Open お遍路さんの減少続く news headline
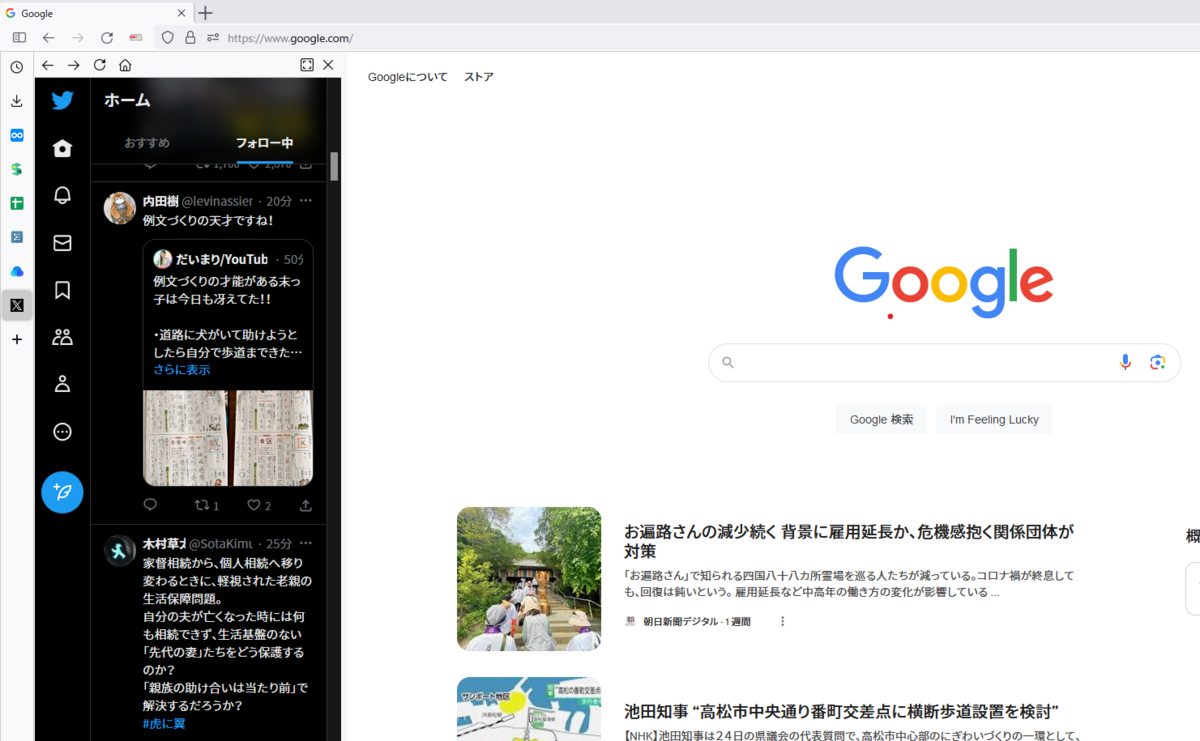 [849, 541]
